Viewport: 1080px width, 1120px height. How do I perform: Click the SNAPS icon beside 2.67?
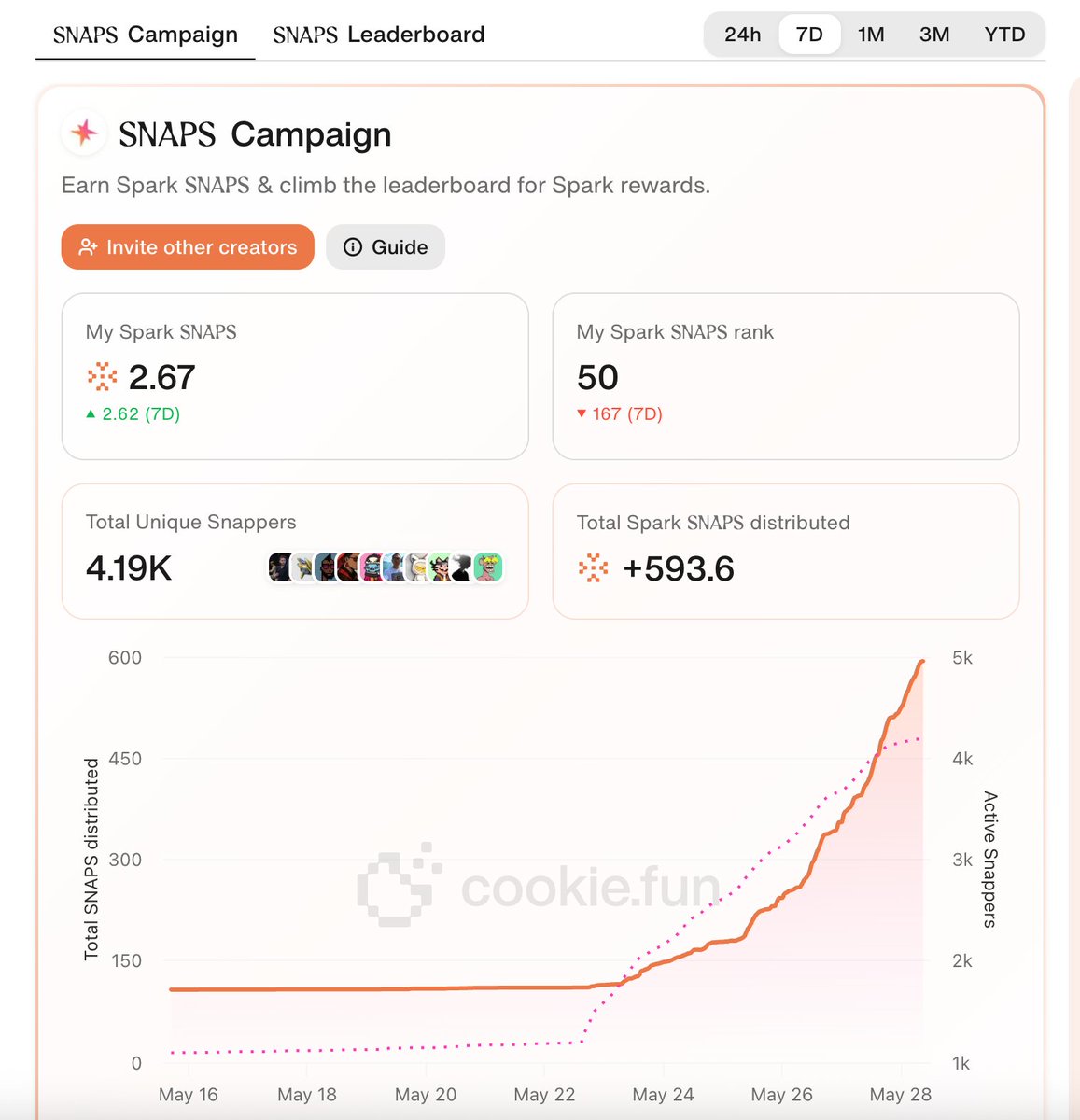(102, 377)
